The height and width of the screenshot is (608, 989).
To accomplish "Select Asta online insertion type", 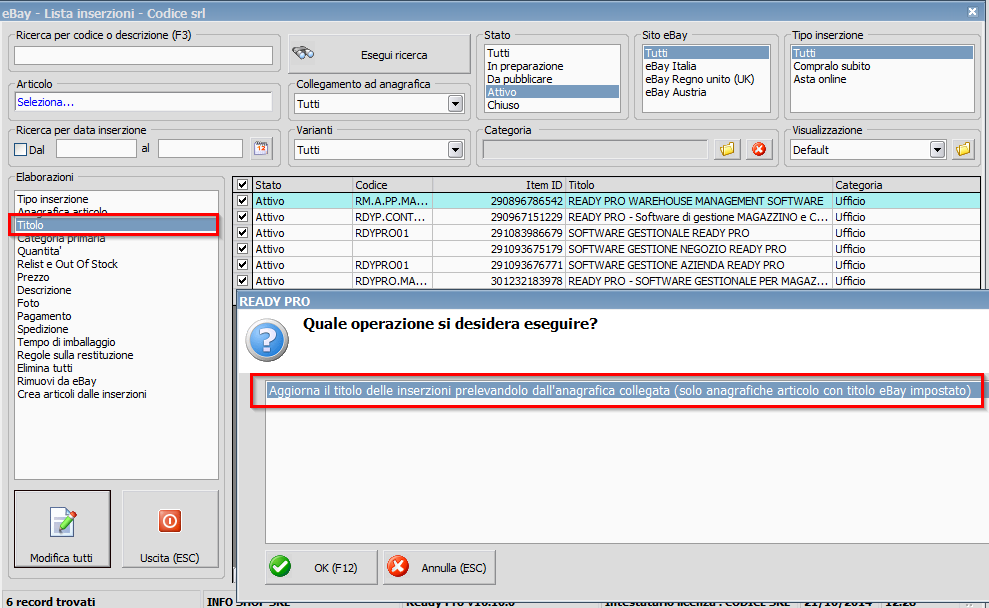I will 882,79.
